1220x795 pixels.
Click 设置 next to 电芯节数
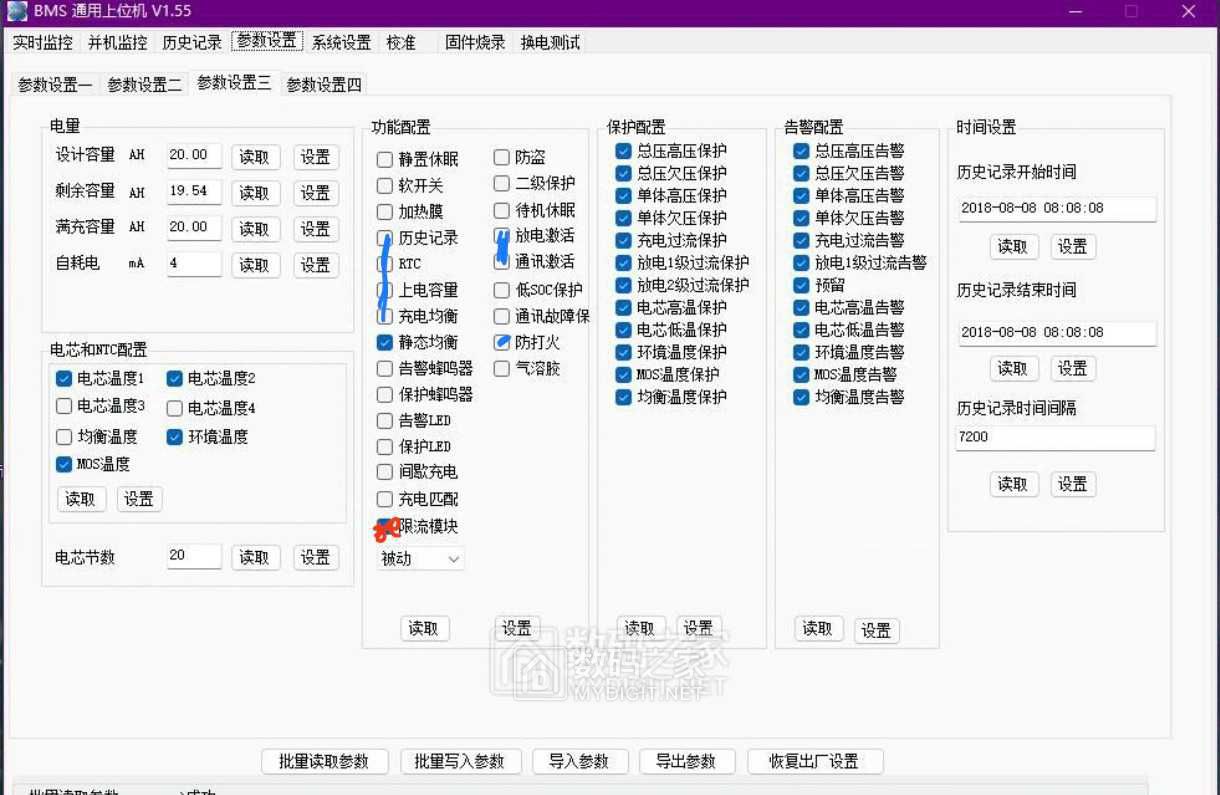coord(316,557)
